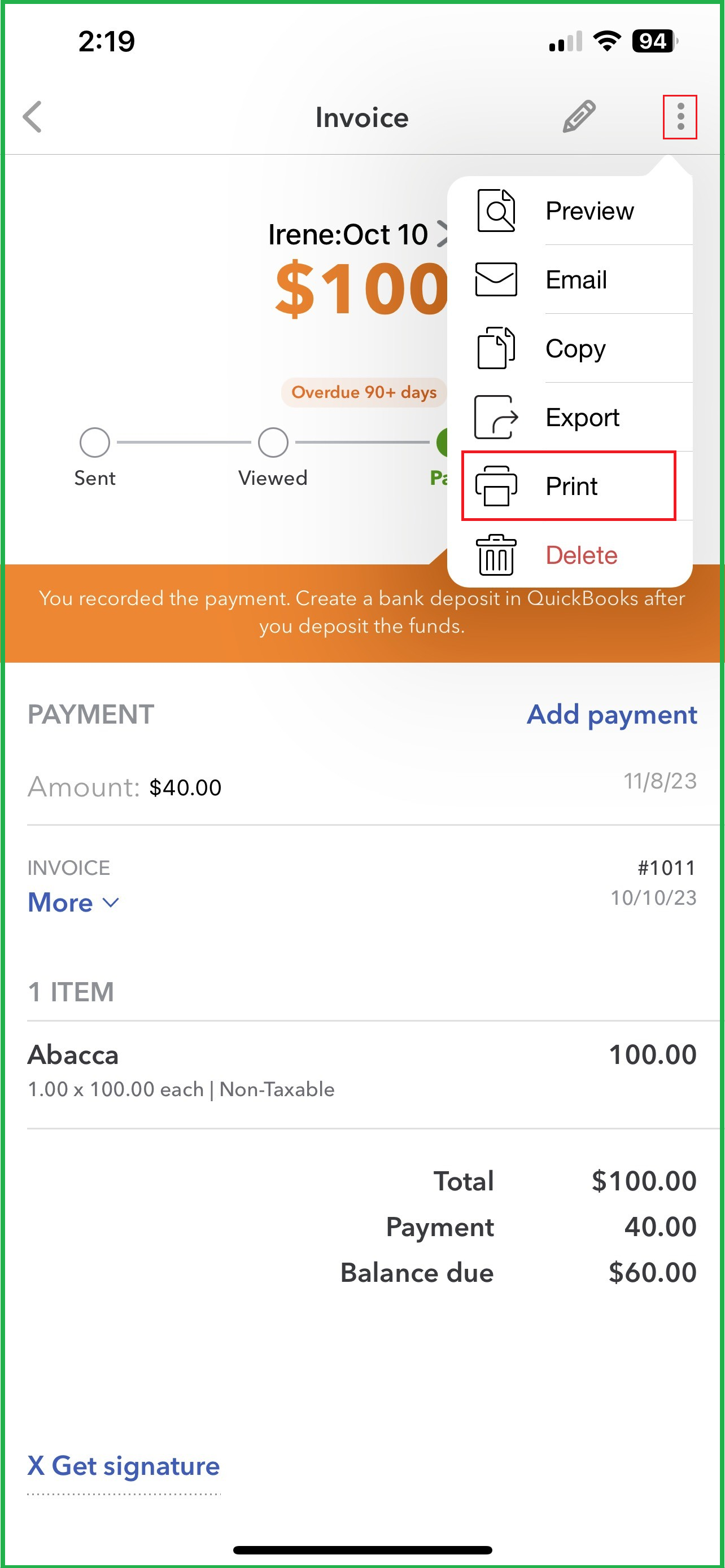The height and width of the screenshot is (1568, 725).
Task: Tap the Delete trash can icon
Action: pos(496,554)
